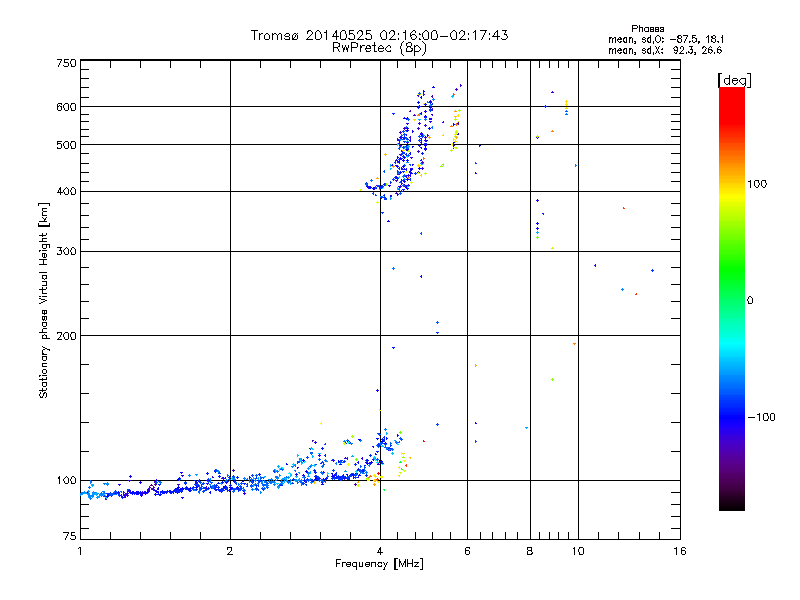The image size is (800, 600).
Task: Click the Stationary phase Virtual Height axis label
Action: click(44, 300)
